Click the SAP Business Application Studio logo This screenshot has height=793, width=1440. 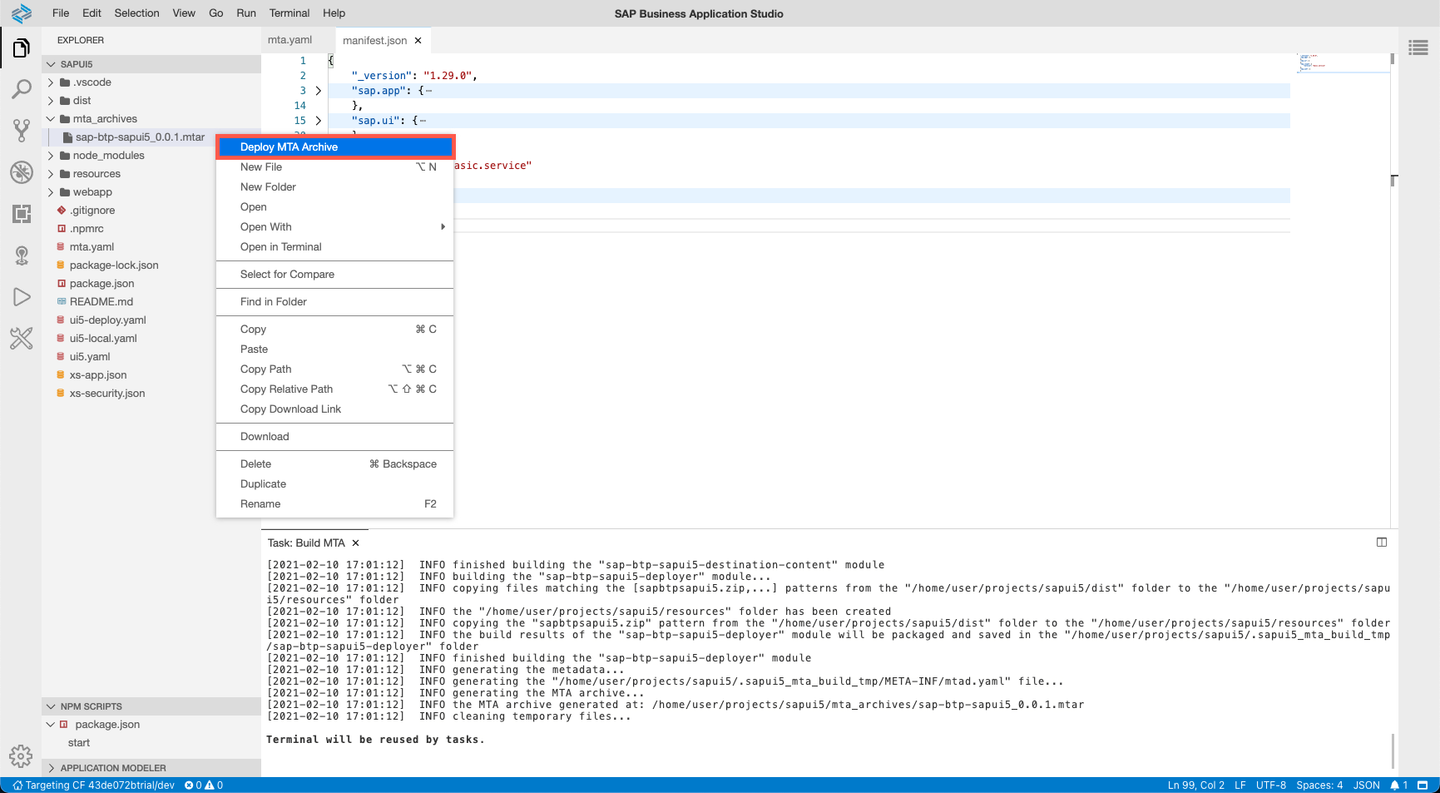[21, 13]
